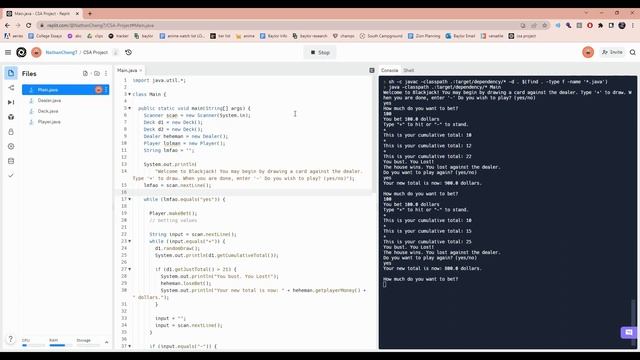The width and height of the screenshot is (640, 360).
Task: Open the Zion Planning bookmark
Action: 424,36
